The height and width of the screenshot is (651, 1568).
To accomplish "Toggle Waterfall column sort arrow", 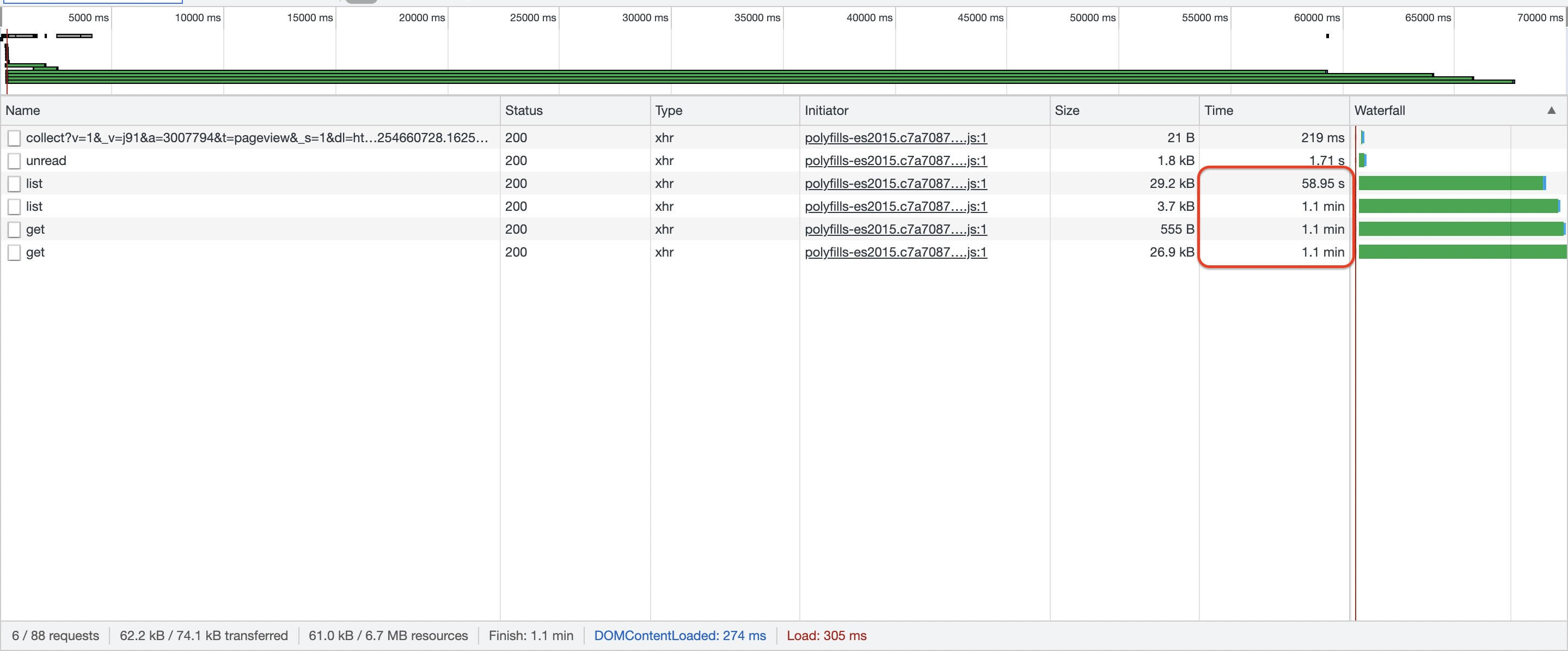I will tap(1551, 110).
